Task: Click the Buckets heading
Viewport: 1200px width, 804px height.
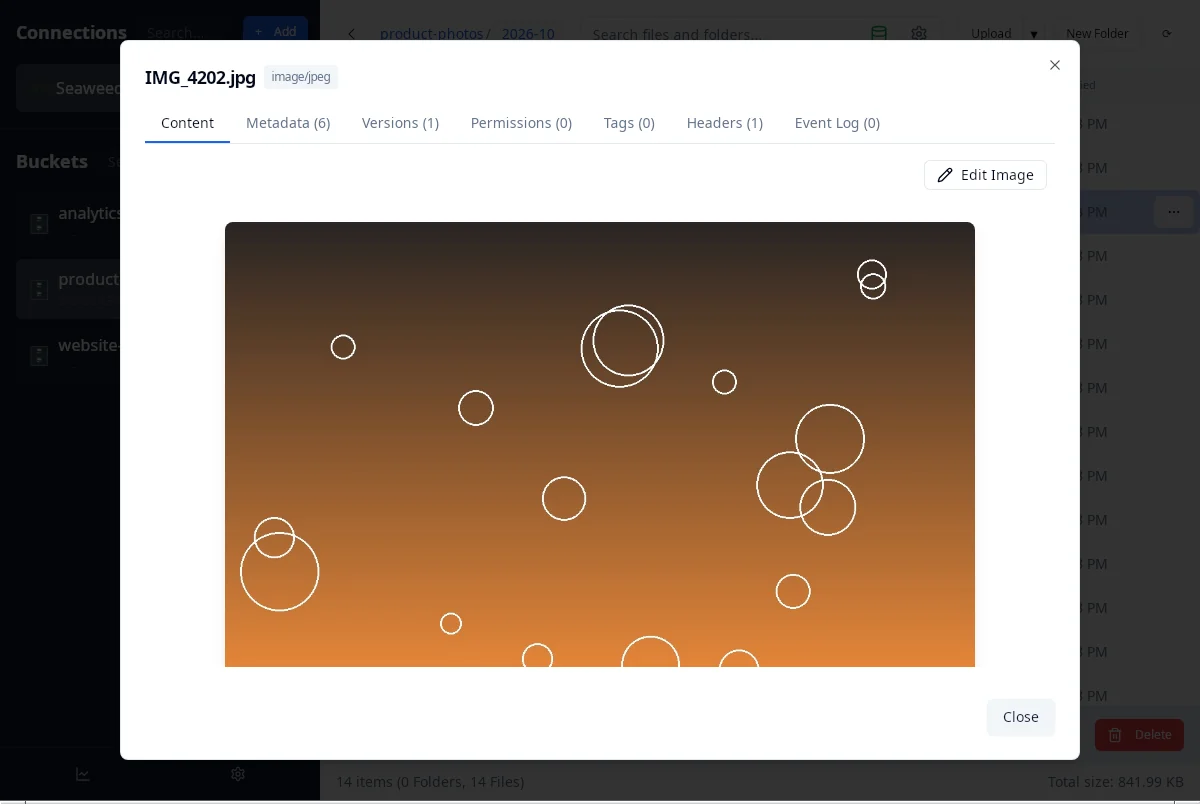Action: pos(52,161)
